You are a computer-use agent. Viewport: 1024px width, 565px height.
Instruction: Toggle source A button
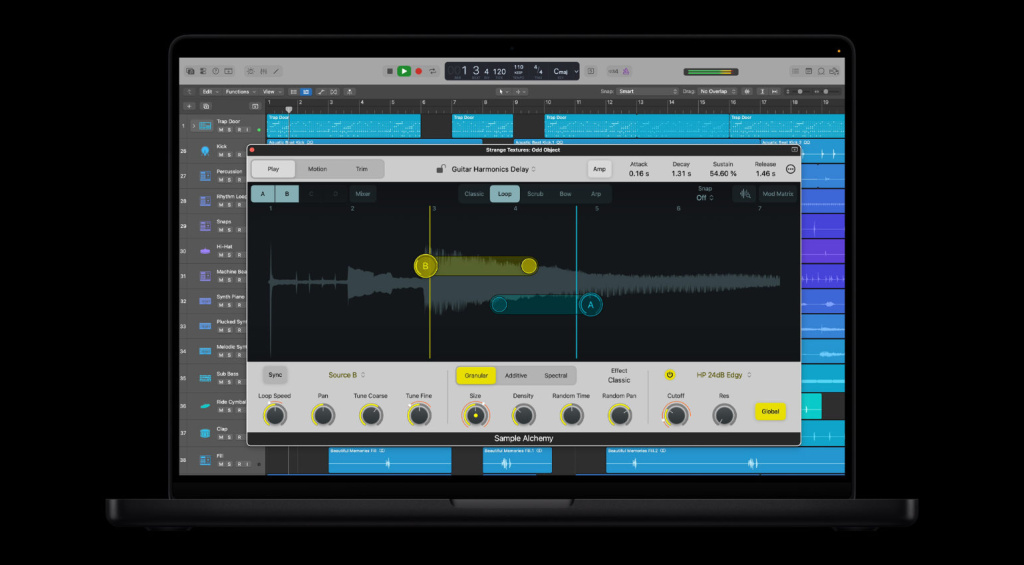click(x=263, y=194)
